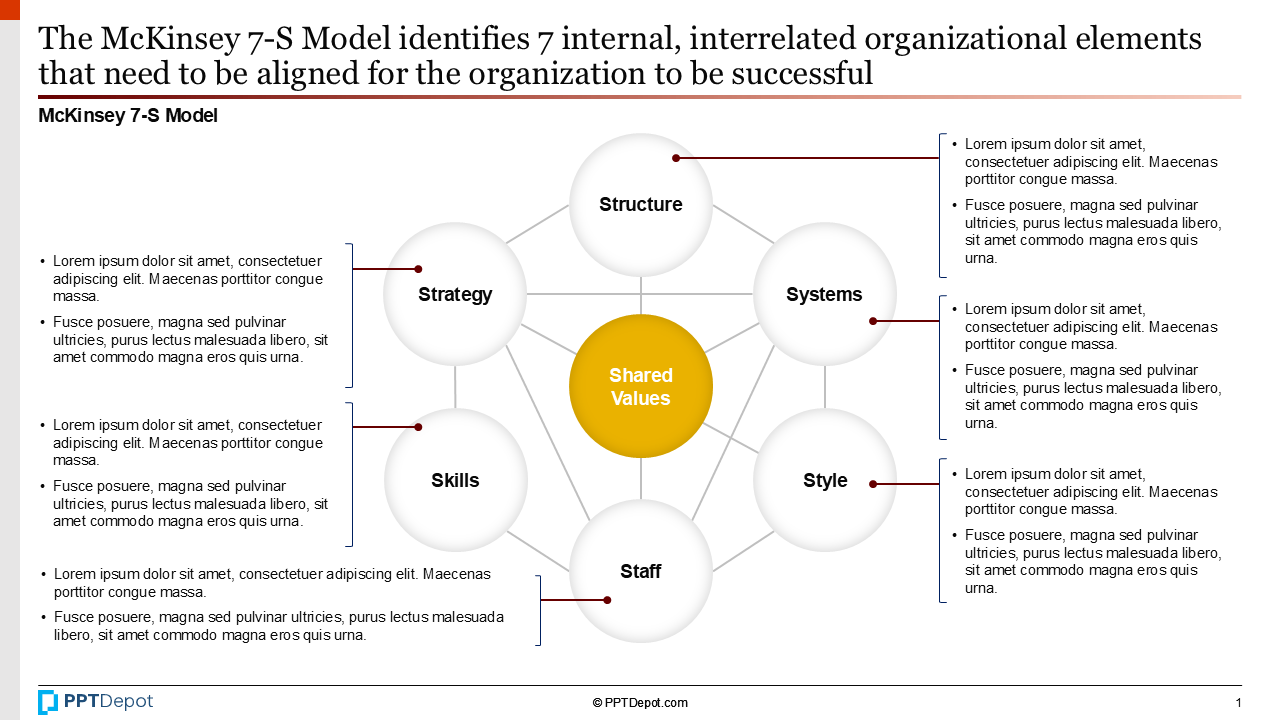1280x720 pixels.
Task: Select the text box connected to Structure
Action: pos(1089,201)
